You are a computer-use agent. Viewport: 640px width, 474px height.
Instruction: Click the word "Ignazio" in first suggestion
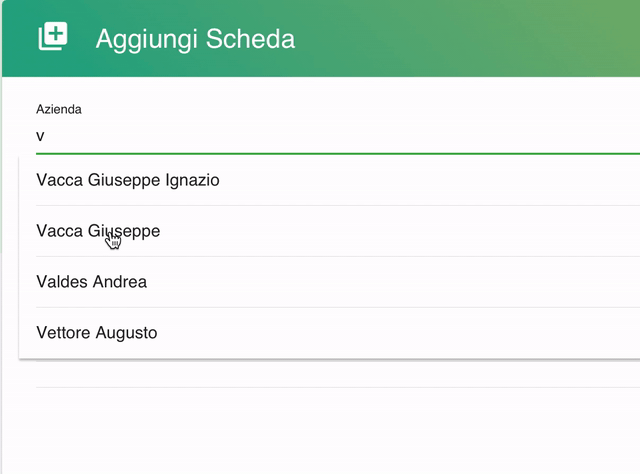coord(192,180)
